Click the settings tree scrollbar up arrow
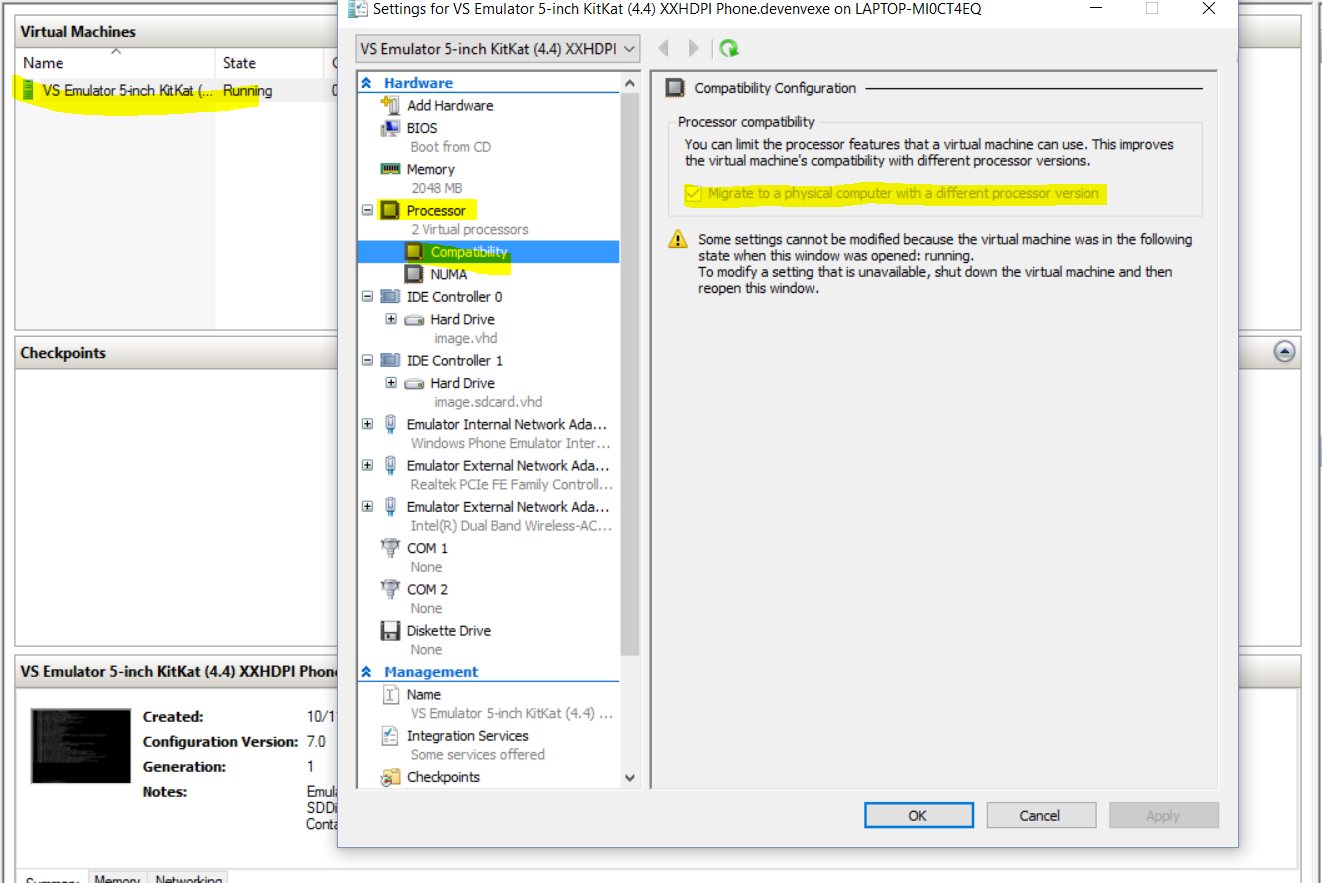 pos(629,82)
